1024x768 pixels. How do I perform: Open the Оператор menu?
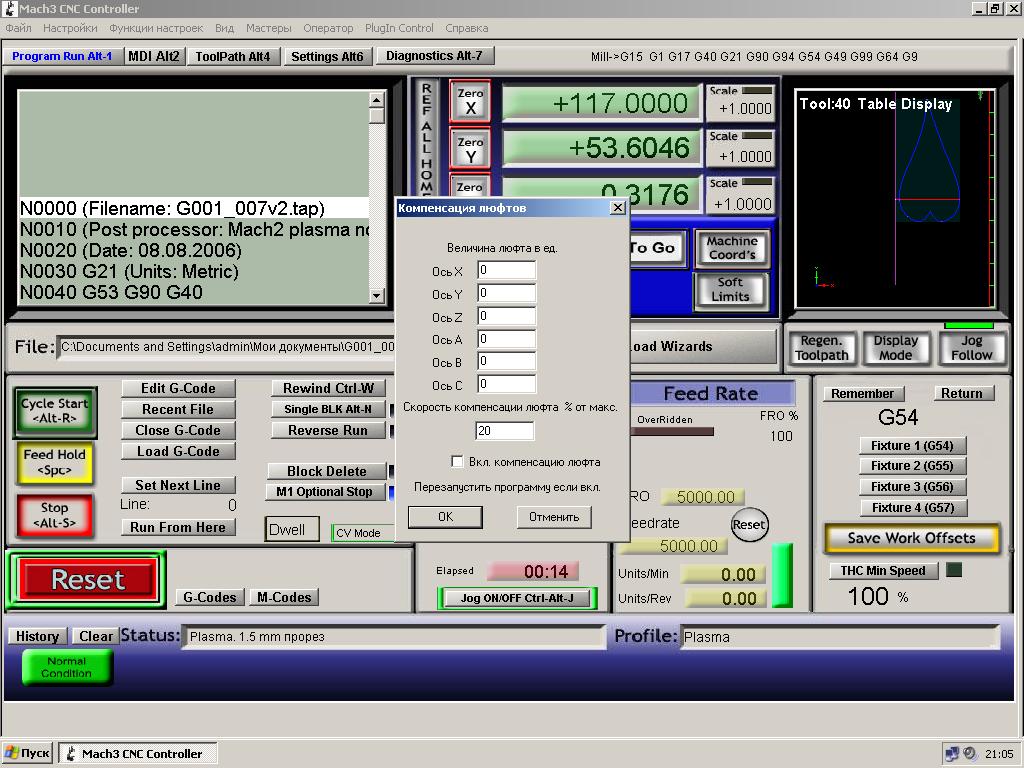click(328, 28)
